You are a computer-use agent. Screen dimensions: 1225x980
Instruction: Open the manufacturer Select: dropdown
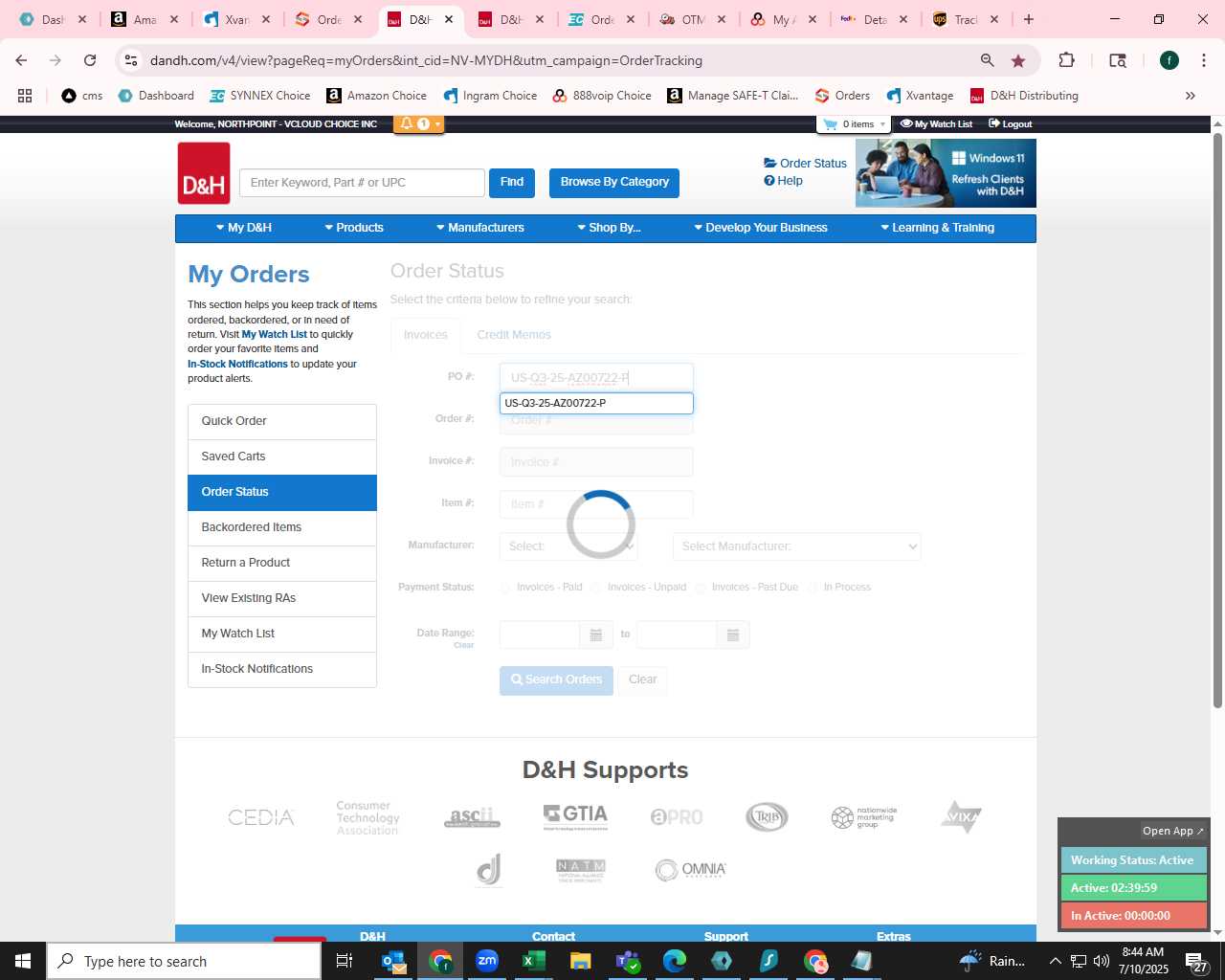coord(568,546)
